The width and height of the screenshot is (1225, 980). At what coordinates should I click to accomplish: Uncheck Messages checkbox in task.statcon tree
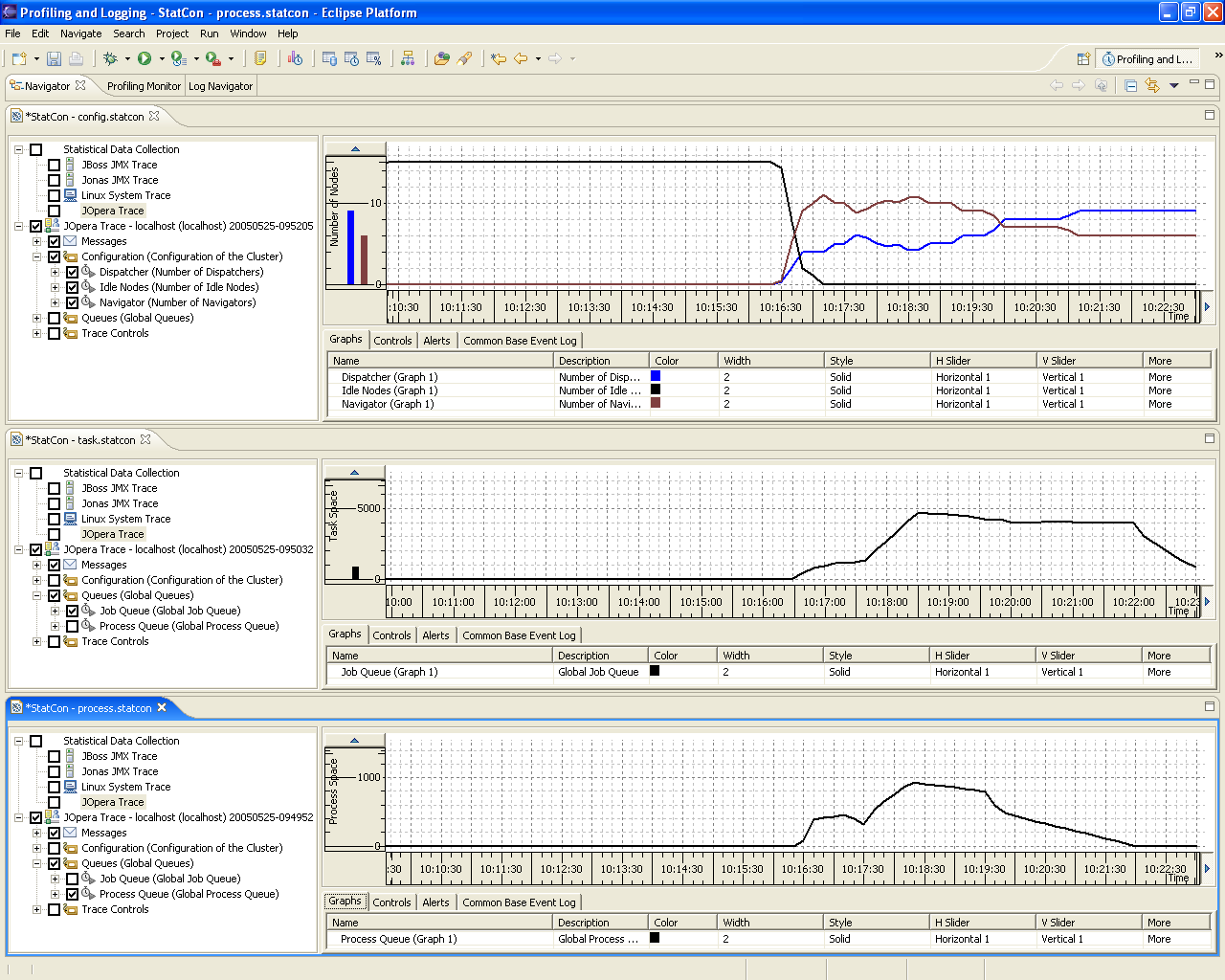click(x=54, y=565)
